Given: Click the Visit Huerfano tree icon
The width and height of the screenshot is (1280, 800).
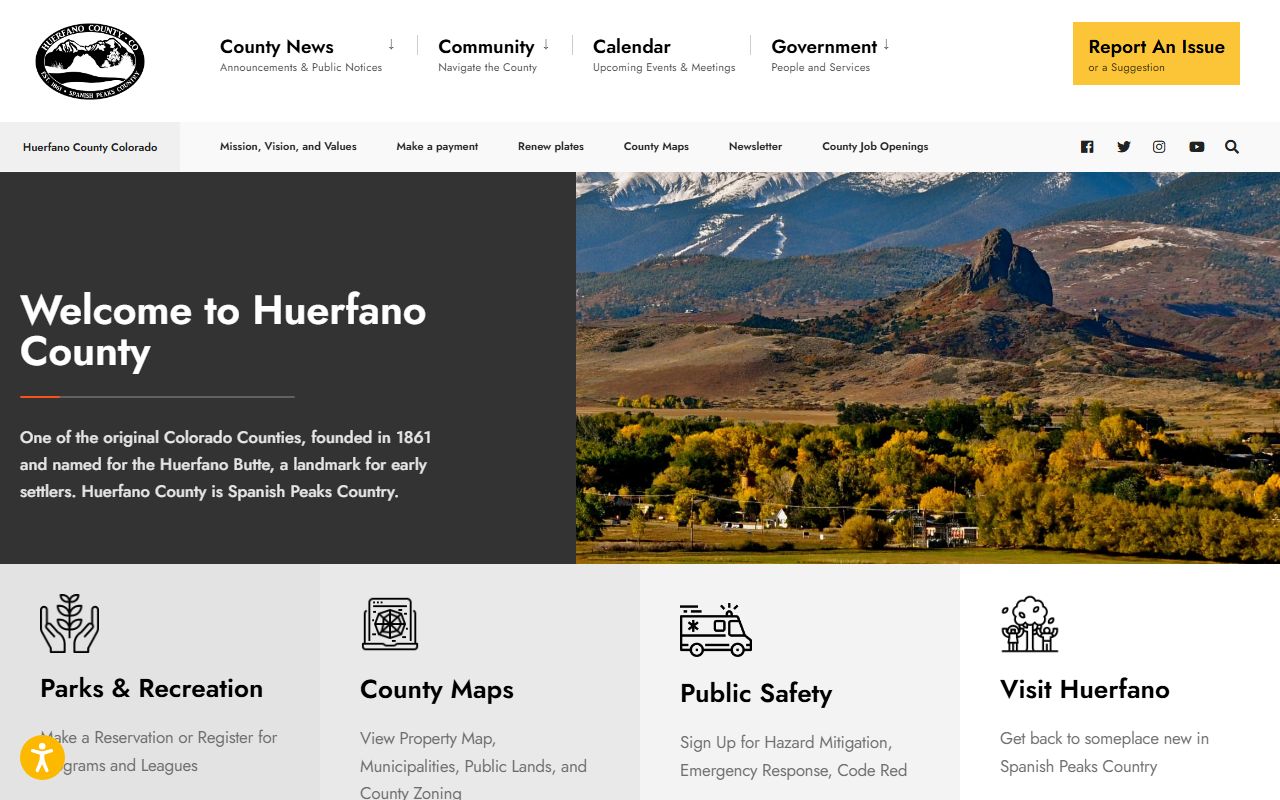Looking at the screenshot, I should point(1030,624).
